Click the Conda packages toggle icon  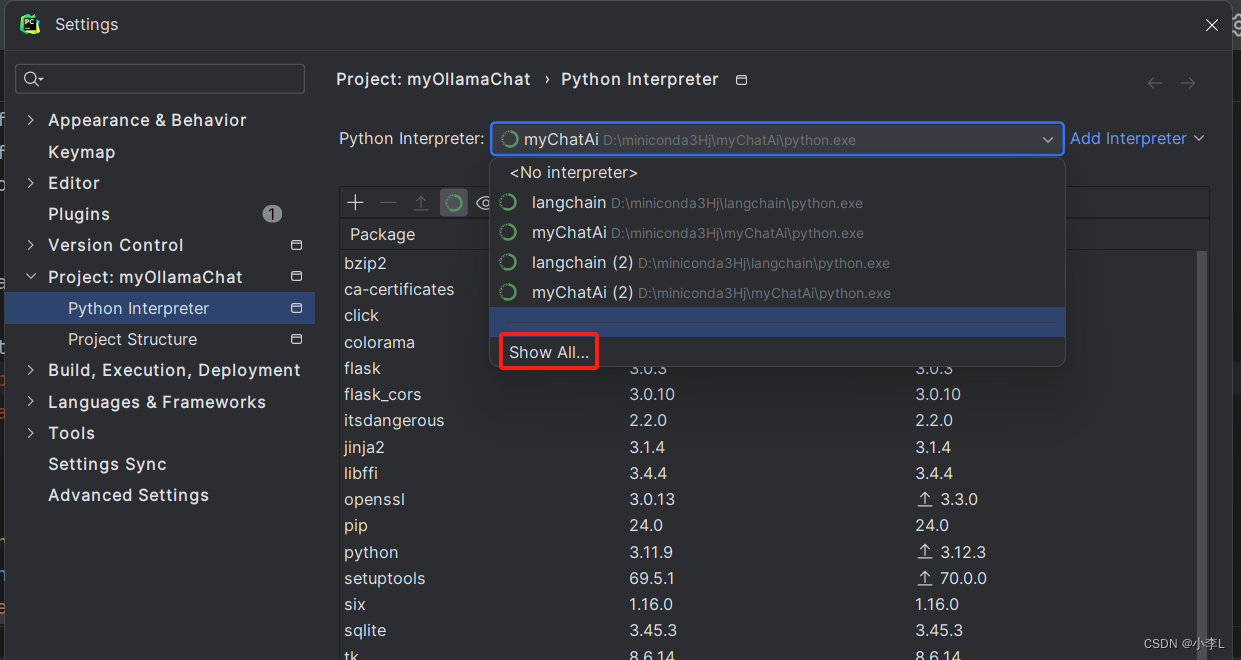click(x=454, y=202)
